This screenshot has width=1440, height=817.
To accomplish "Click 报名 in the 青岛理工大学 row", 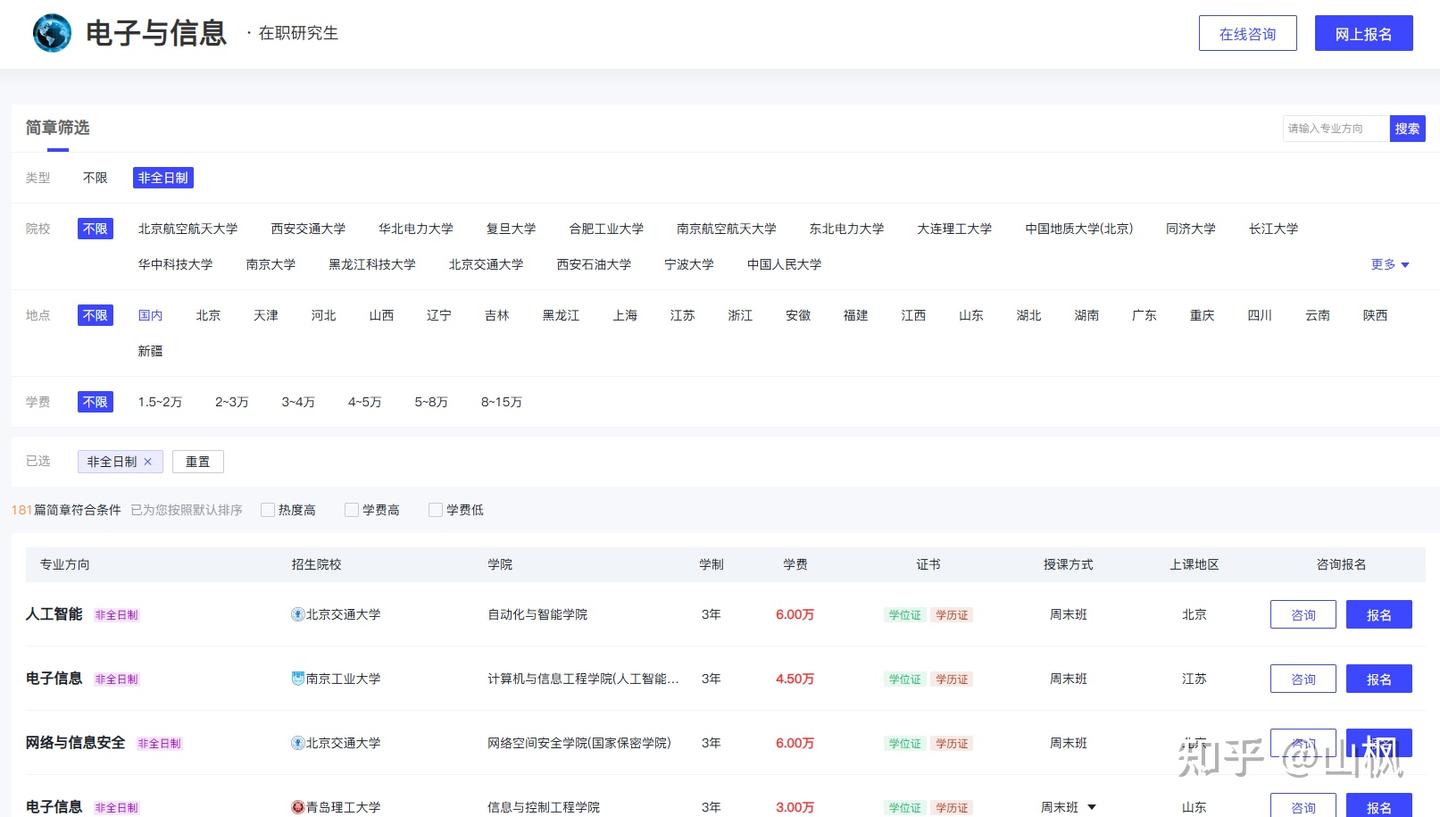I will click(x=1379, y=806).
